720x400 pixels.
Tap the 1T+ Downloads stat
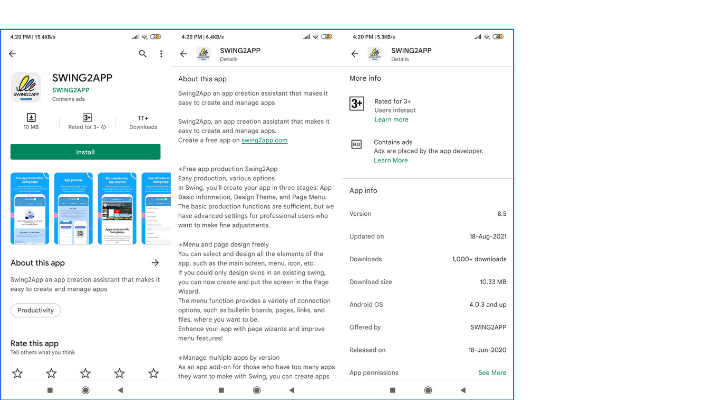click(x=143, y=122)
